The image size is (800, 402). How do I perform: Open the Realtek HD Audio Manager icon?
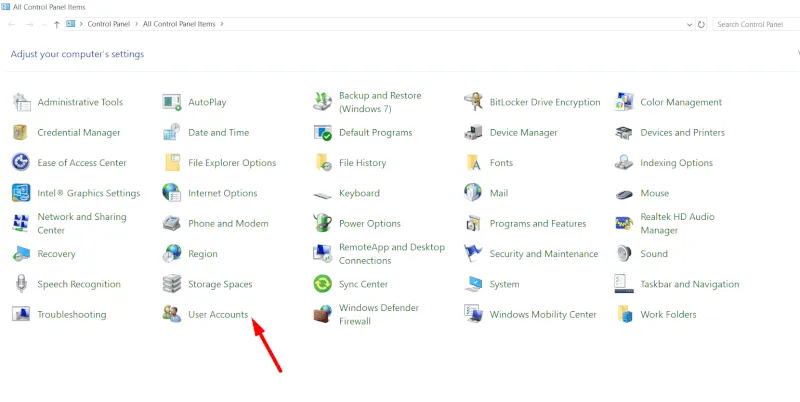624,223
